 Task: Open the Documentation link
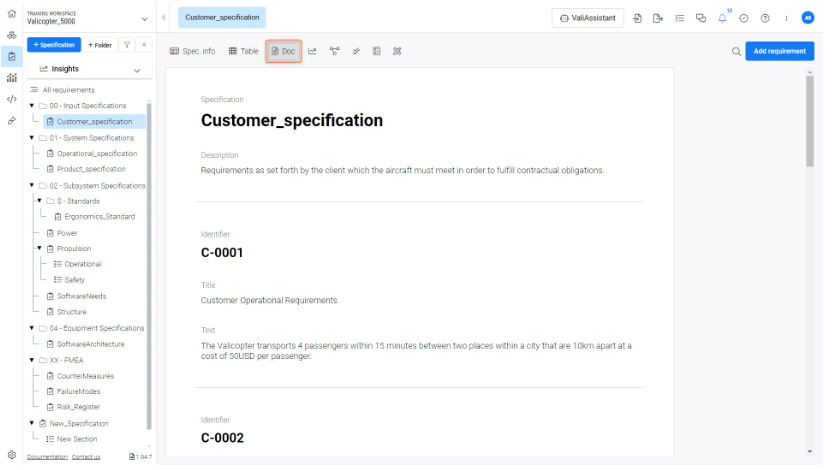point(47,457)
